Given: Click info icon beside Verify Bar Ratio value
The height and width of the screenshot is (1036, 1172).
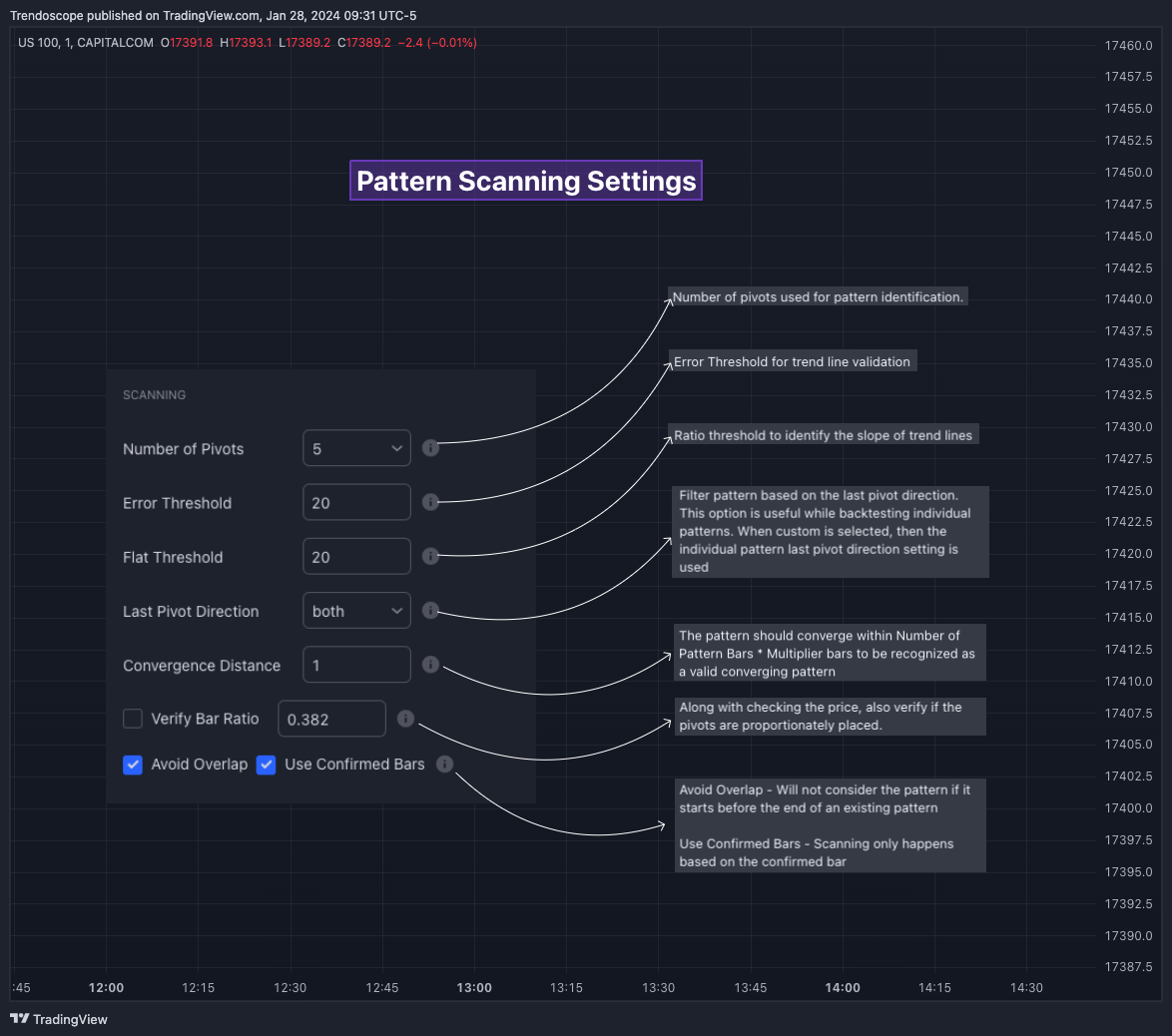Looking at the screenshot, I should pyautogui.click(x=406, y=719).
